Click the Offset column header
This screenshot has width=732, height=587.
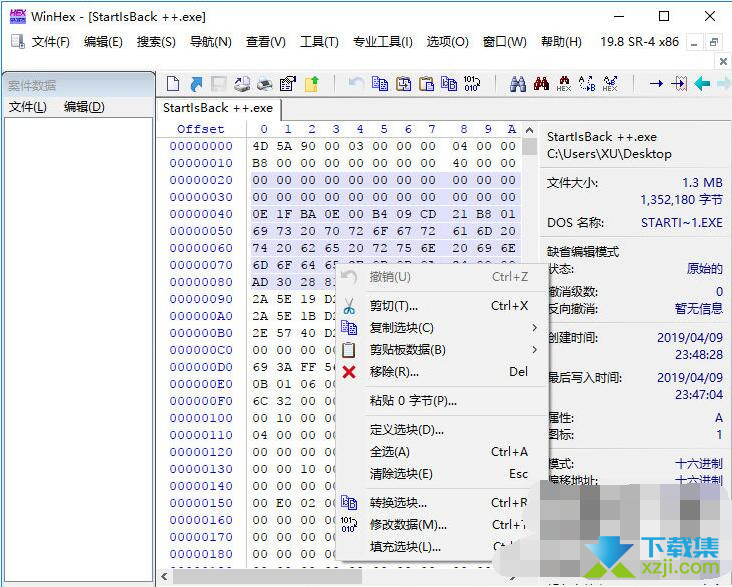tap(201, 129)
